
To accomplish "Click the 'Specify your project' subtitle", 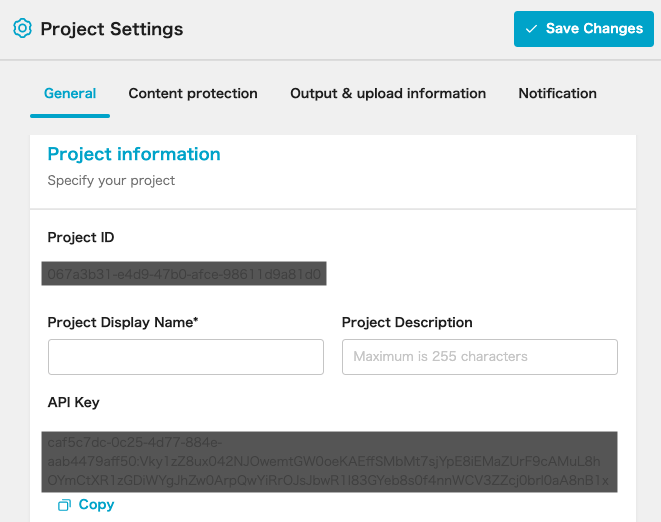I will [111, 181].
